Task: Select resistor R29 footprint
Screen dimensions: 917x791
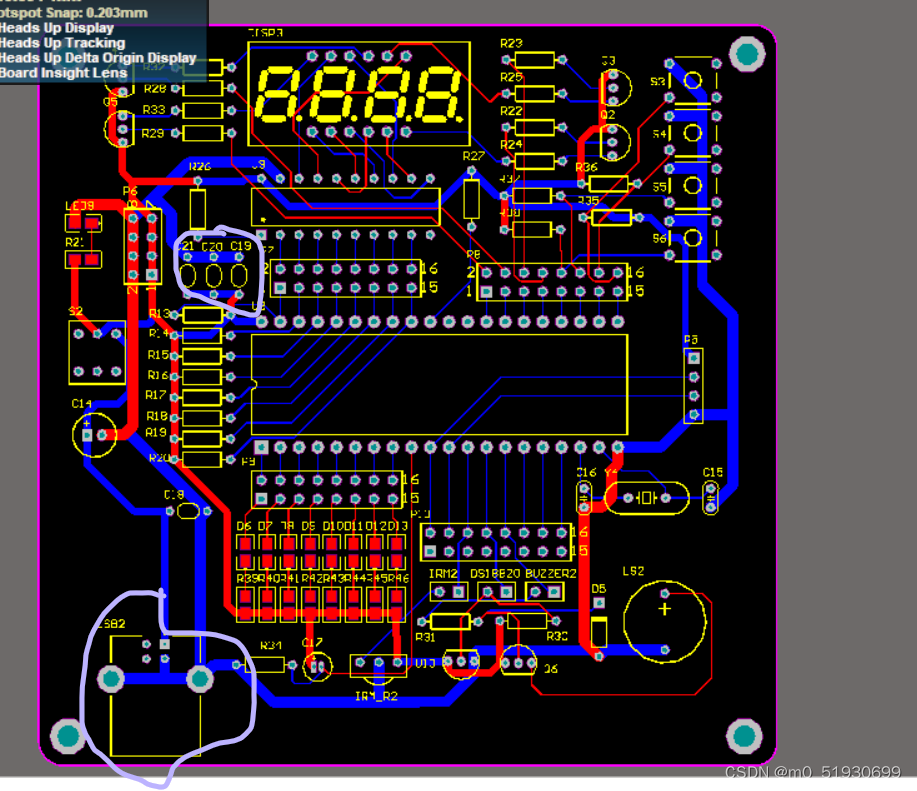Action: (x=203, y=133)
